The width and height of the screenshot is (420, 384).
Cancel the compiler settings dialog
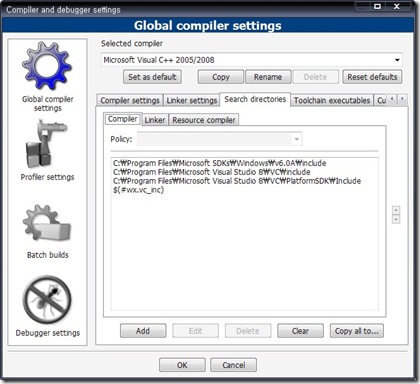point(234,365)
